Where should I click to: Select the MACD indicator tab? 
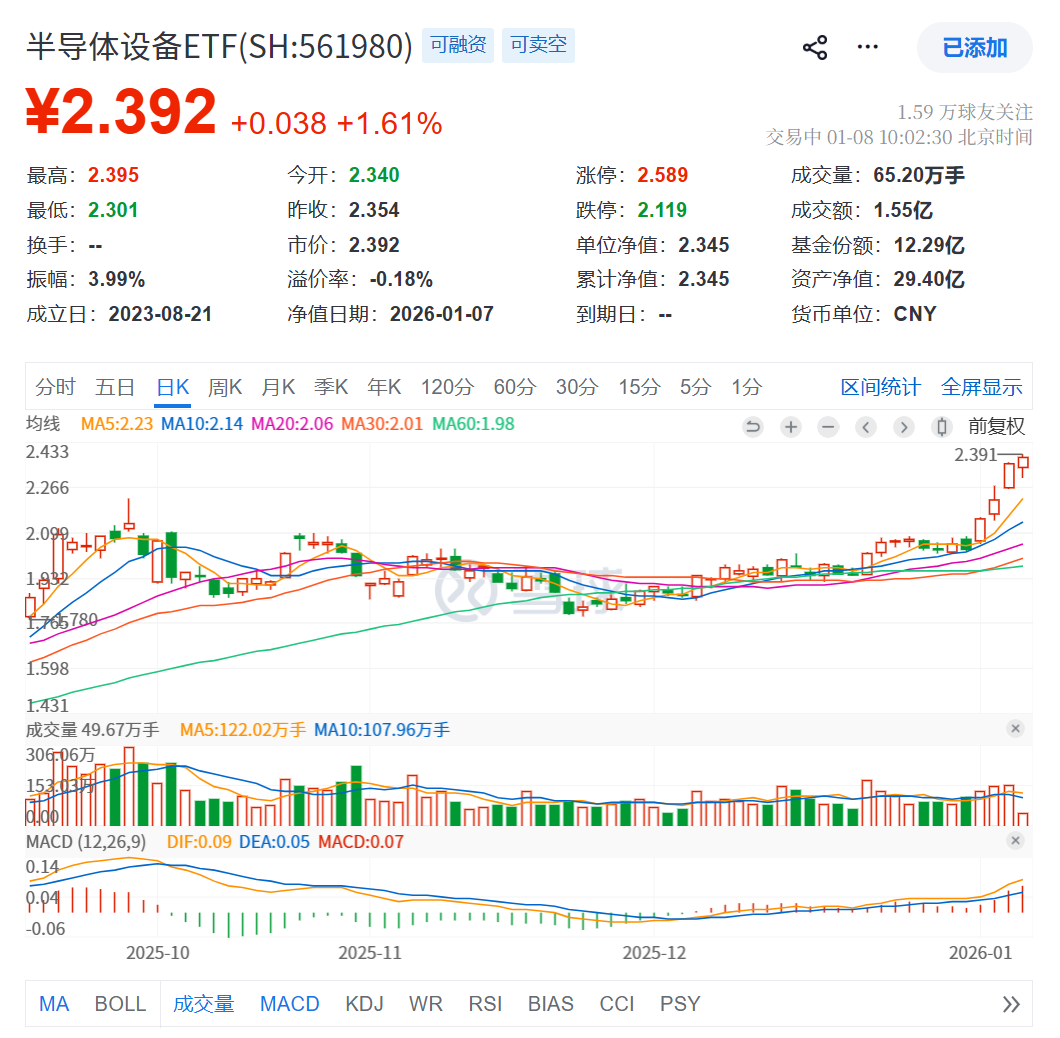(289, 1004)
